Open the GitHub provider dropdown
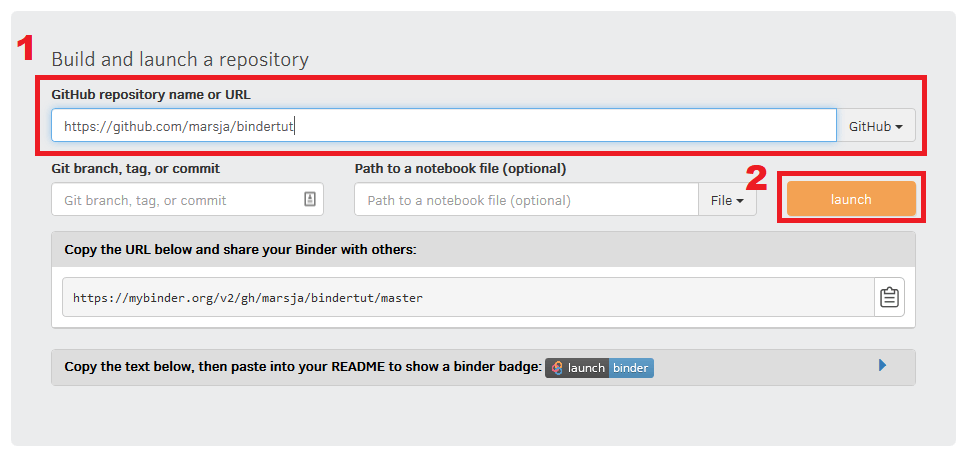This screenshot has width=972, height=456. pos(875,126)
